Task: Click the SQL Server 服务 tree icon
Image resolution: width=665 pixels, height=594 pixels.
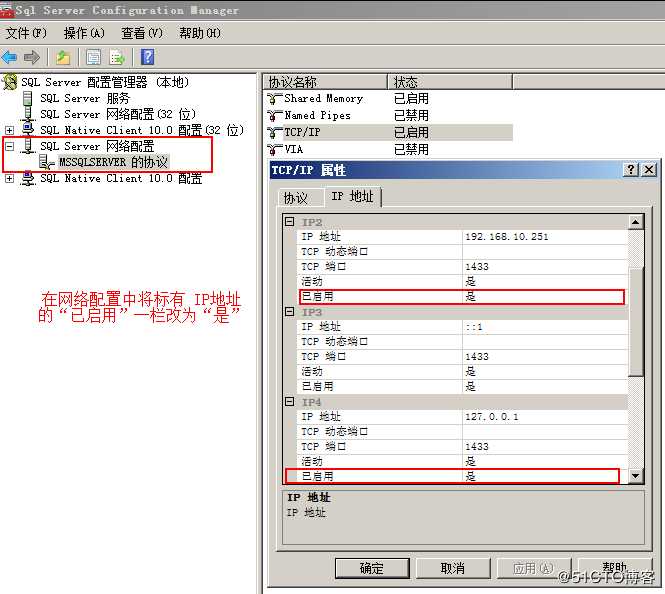Action: [x=28, y=98]
